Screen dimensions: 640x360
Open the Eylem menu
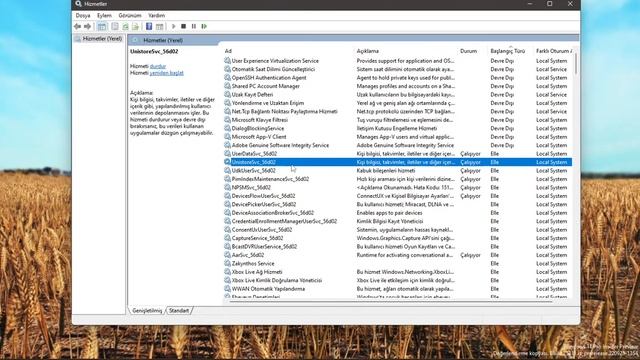click(104, 16)
